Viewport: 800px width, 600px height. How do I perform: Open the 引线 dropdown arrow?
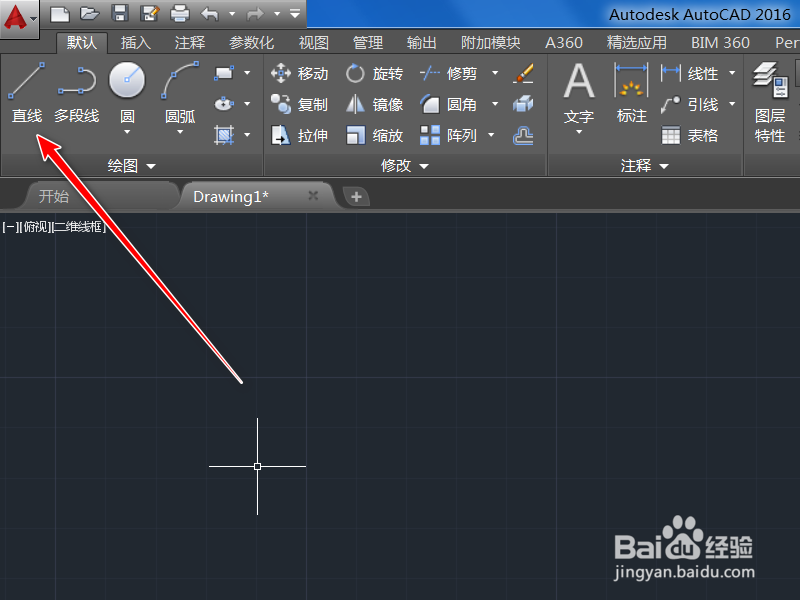[732, 104]
